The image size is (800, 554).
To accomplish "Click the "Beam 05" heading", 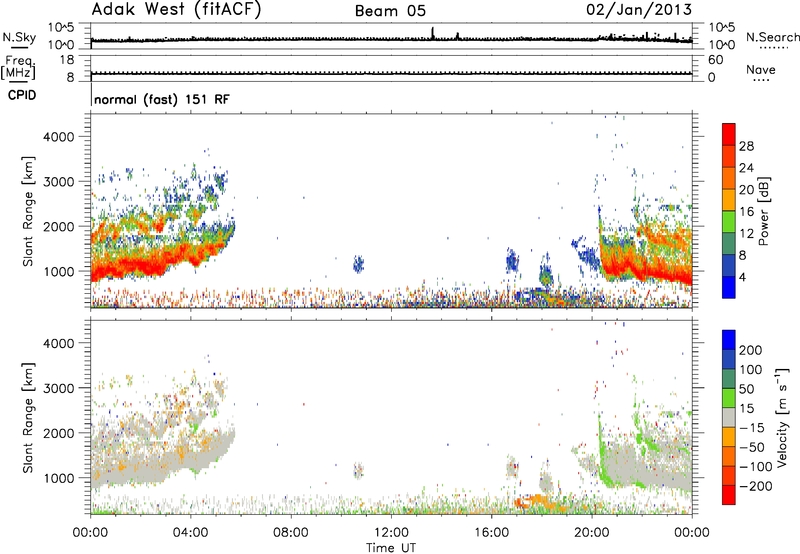I will click(390, 11).
